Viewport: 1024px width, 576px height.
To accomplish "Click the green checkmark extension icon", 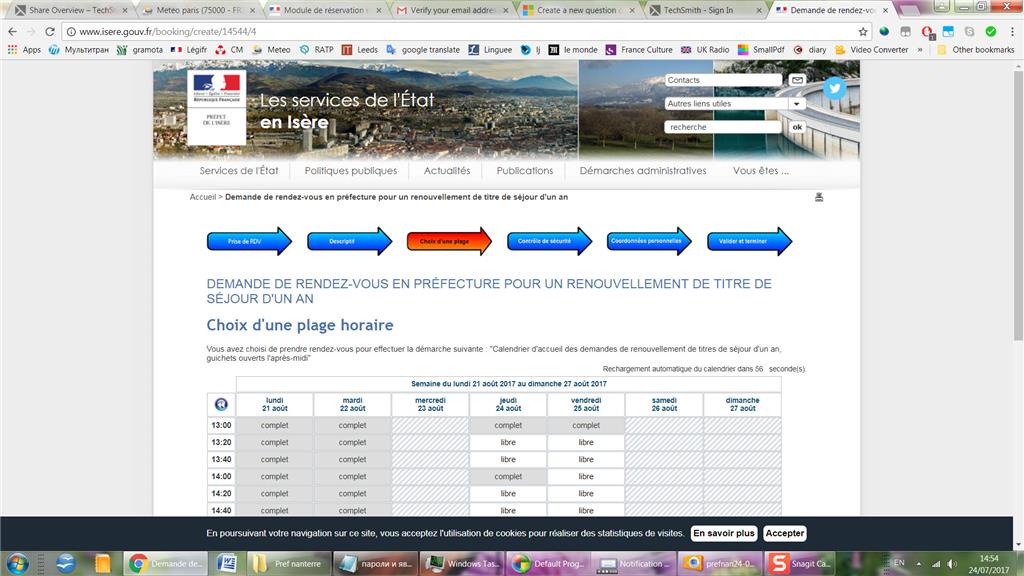I will (x=991, y=31).
